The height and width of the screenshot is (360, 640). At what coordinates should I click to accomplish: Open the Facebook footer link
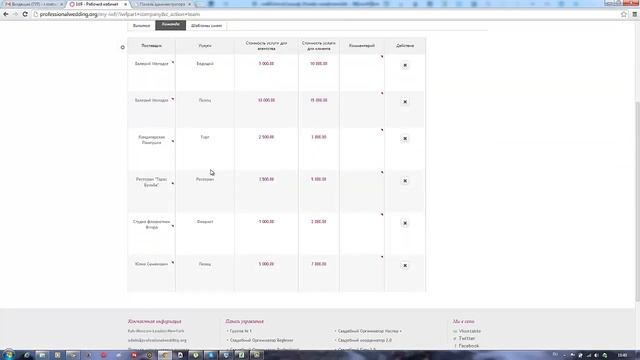pos(469,346)
